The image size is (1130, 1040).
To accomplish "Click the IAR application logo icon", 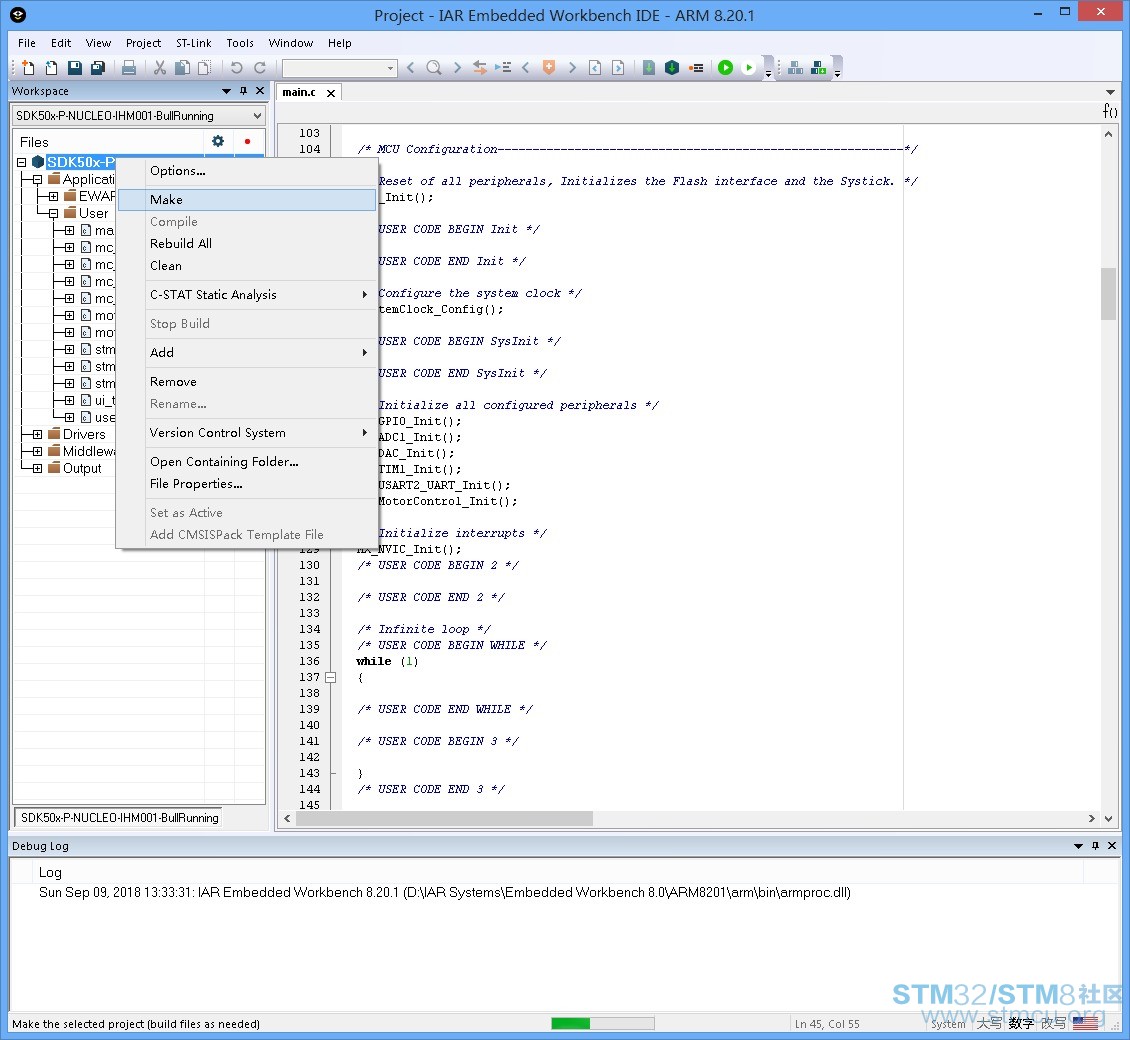I will point(18,14).
